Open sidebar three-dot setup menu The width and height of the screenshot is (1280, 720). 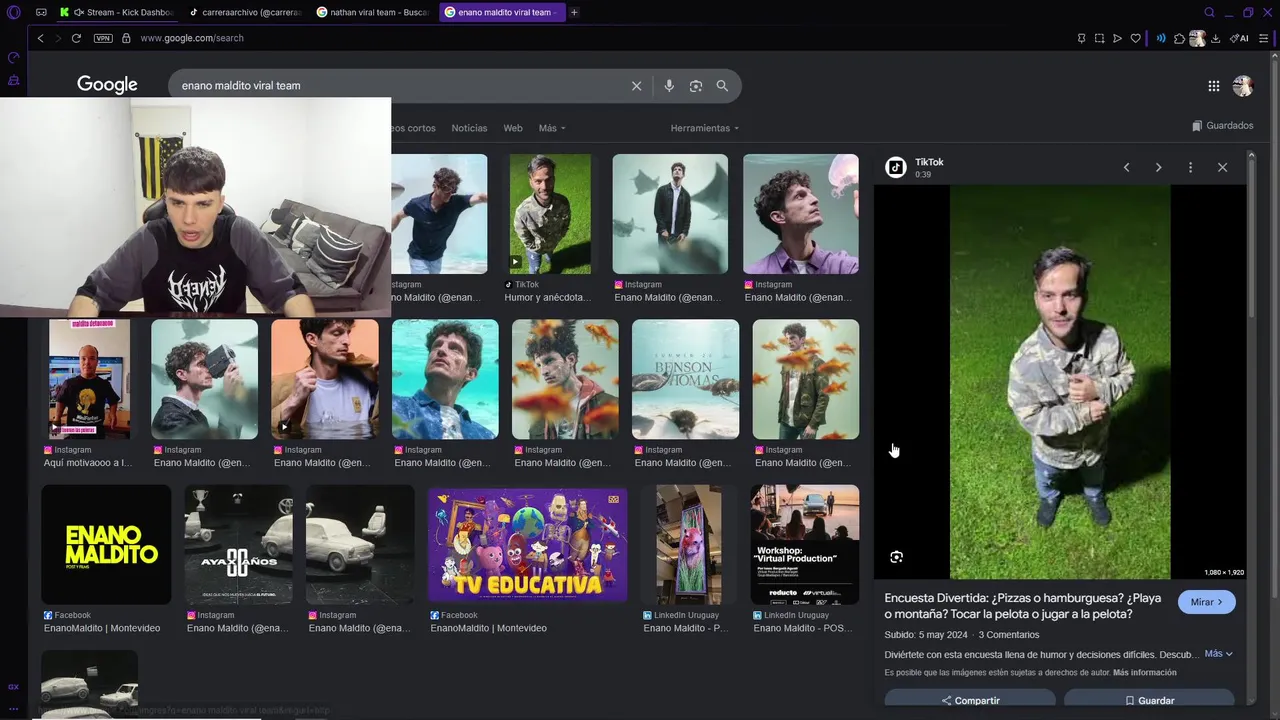pos(13,708)
